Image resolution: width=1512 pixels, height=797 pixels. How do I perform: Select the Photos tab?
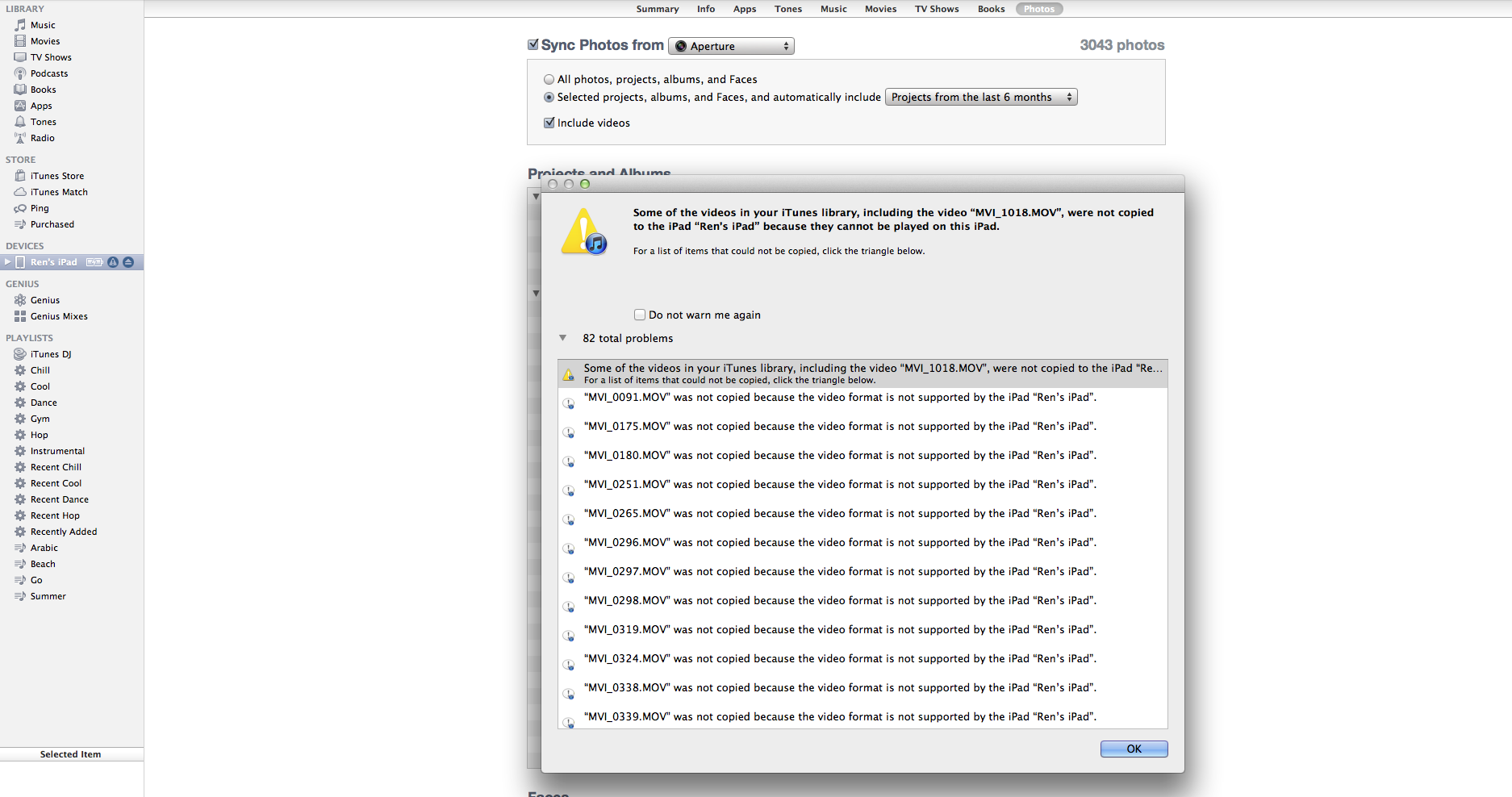(1039, 9)
